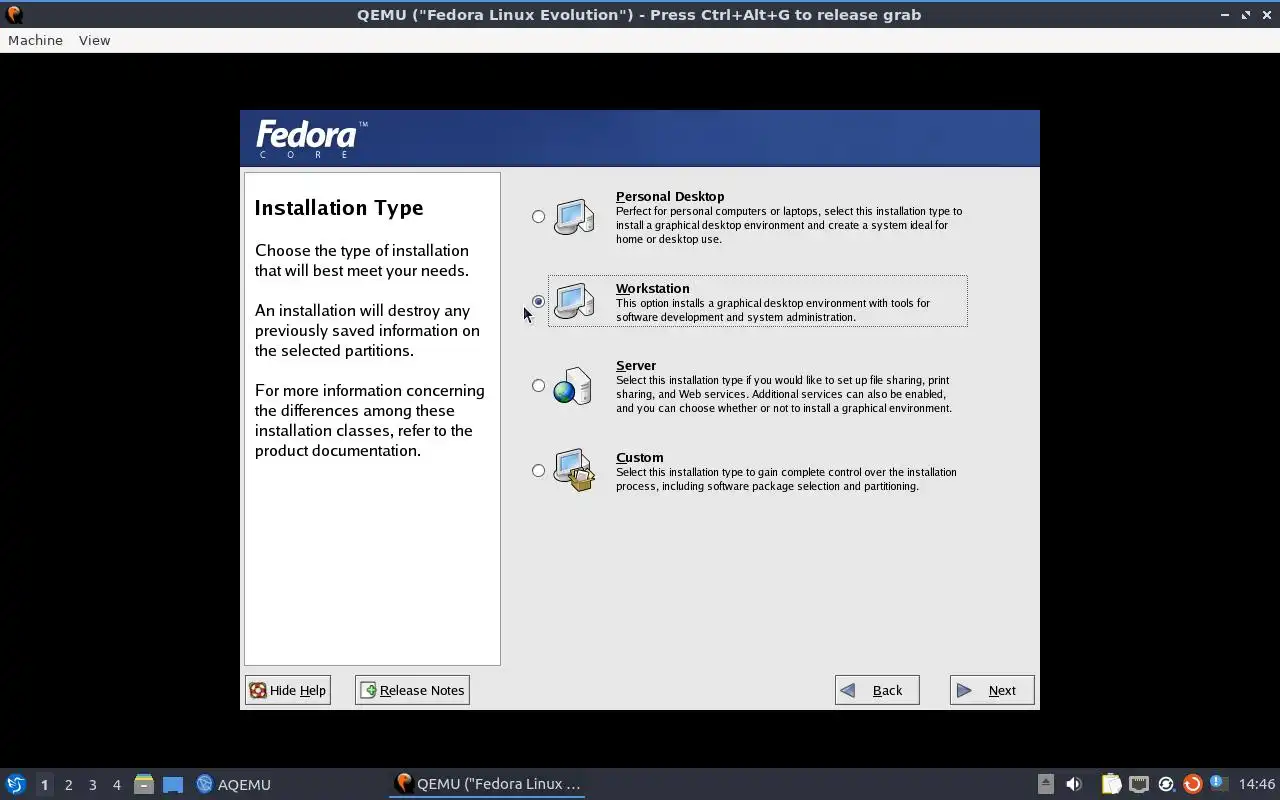Image resolution: width=1280 pixels, height=800 pixels.
Task: Click the Fedora Core logo
Action: (x=311, y=139)
